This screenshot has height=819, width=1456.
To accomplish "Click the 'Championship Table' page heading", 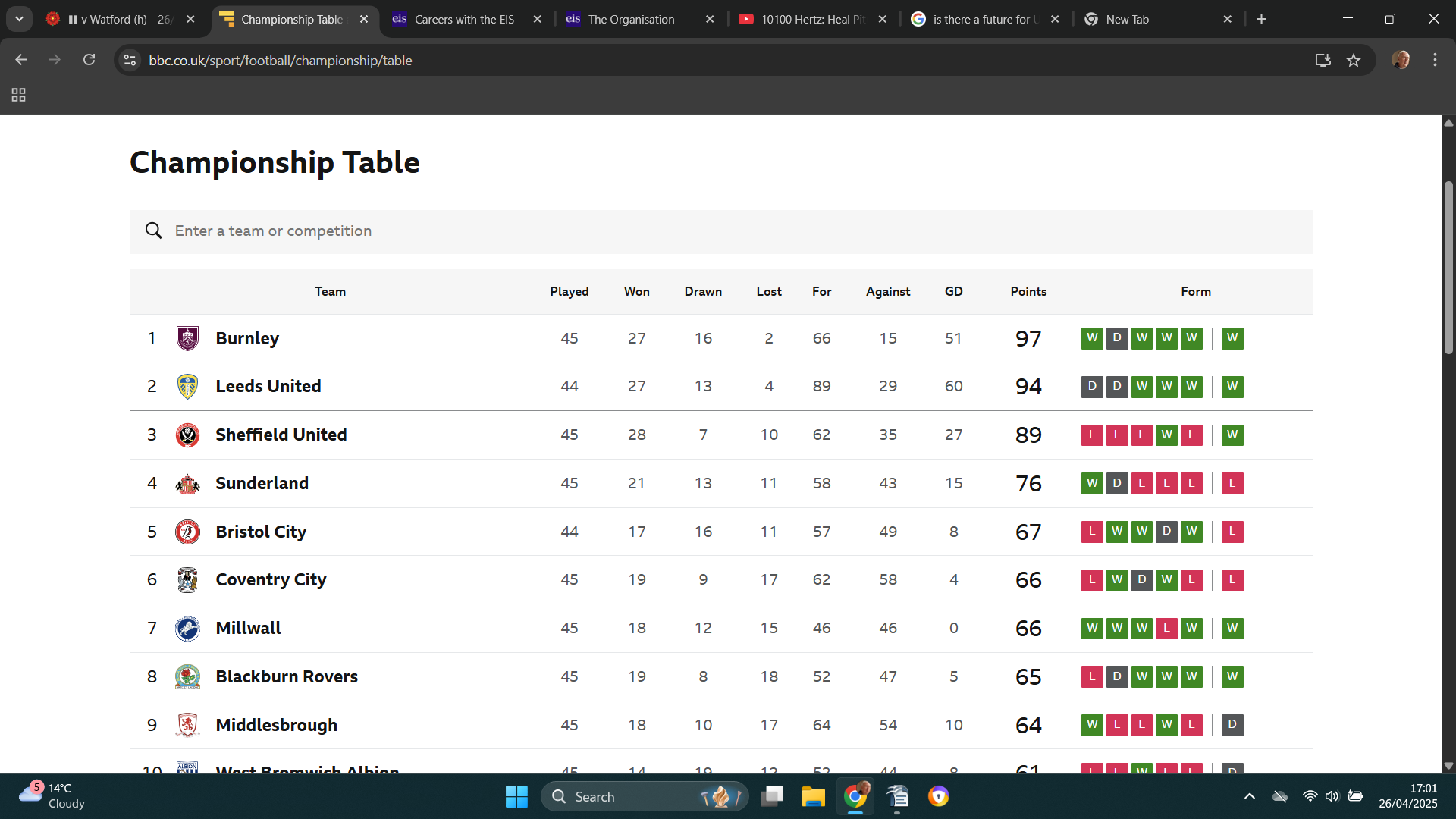I will 275,163.
